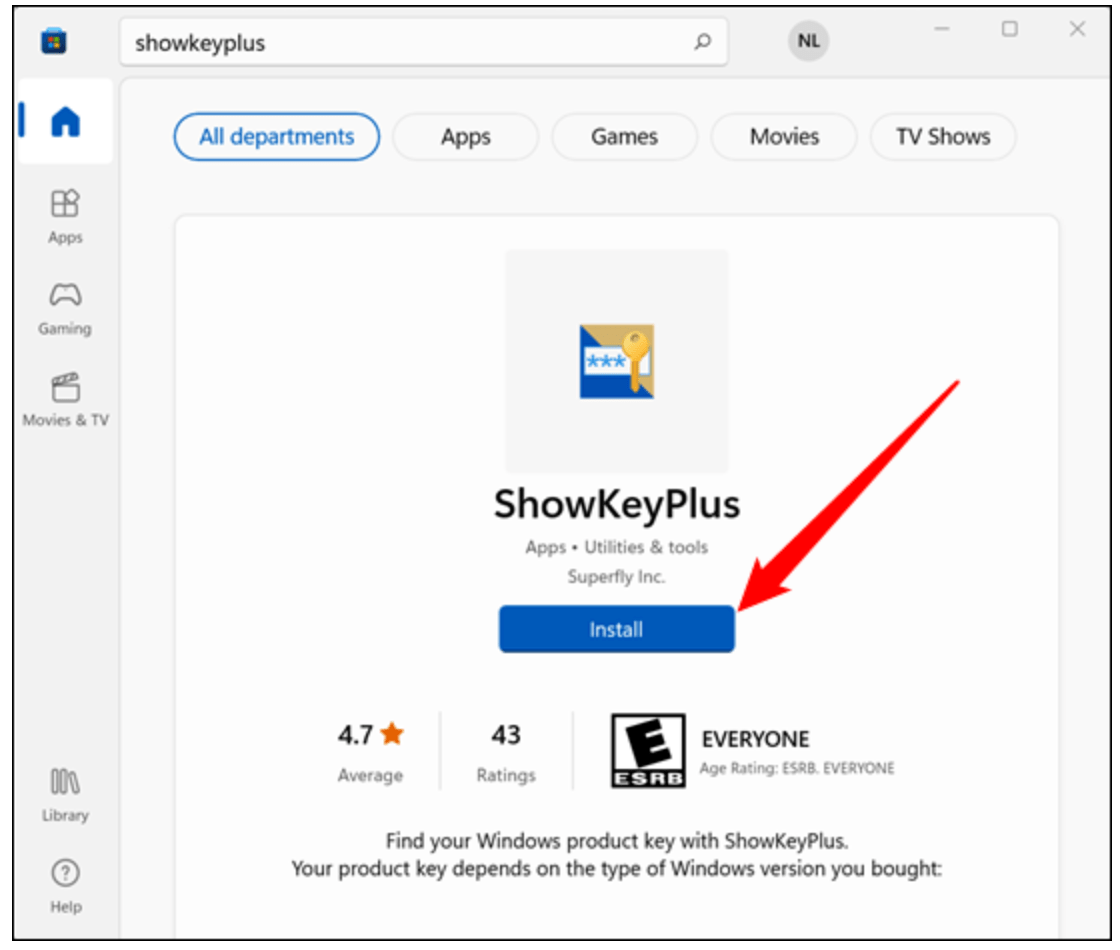Filter results by TV Shows
The height and width of the screenshot is (950, 1120).
tap(943, 136)
